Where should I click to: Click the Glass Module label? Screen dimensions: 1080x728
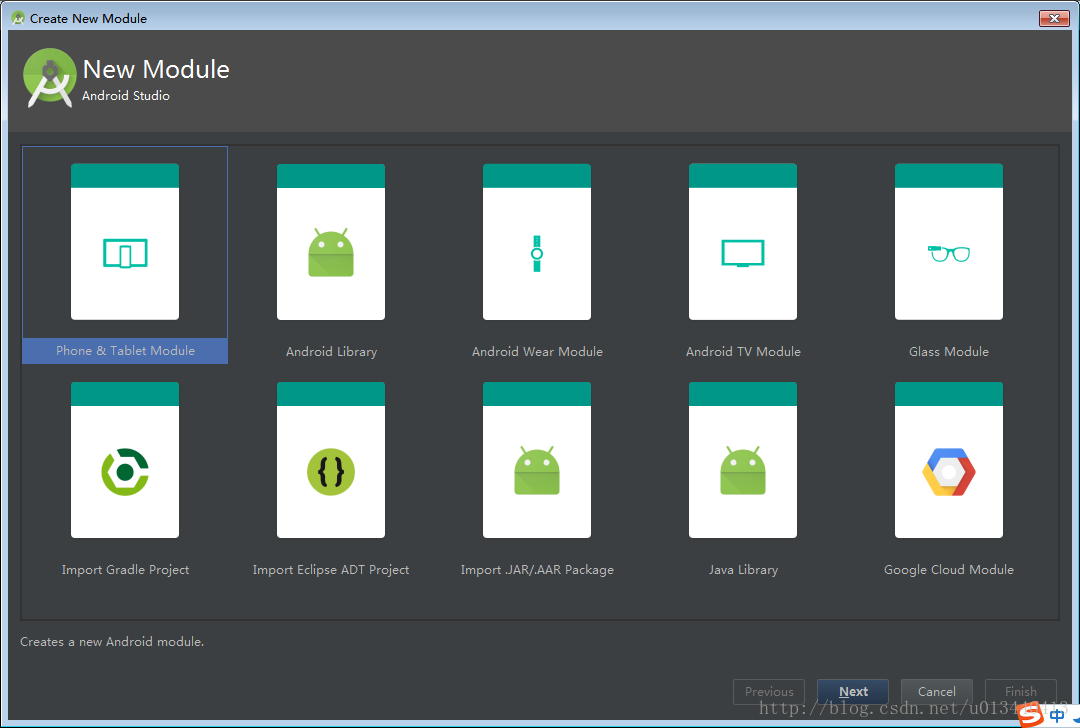point(948,351)
